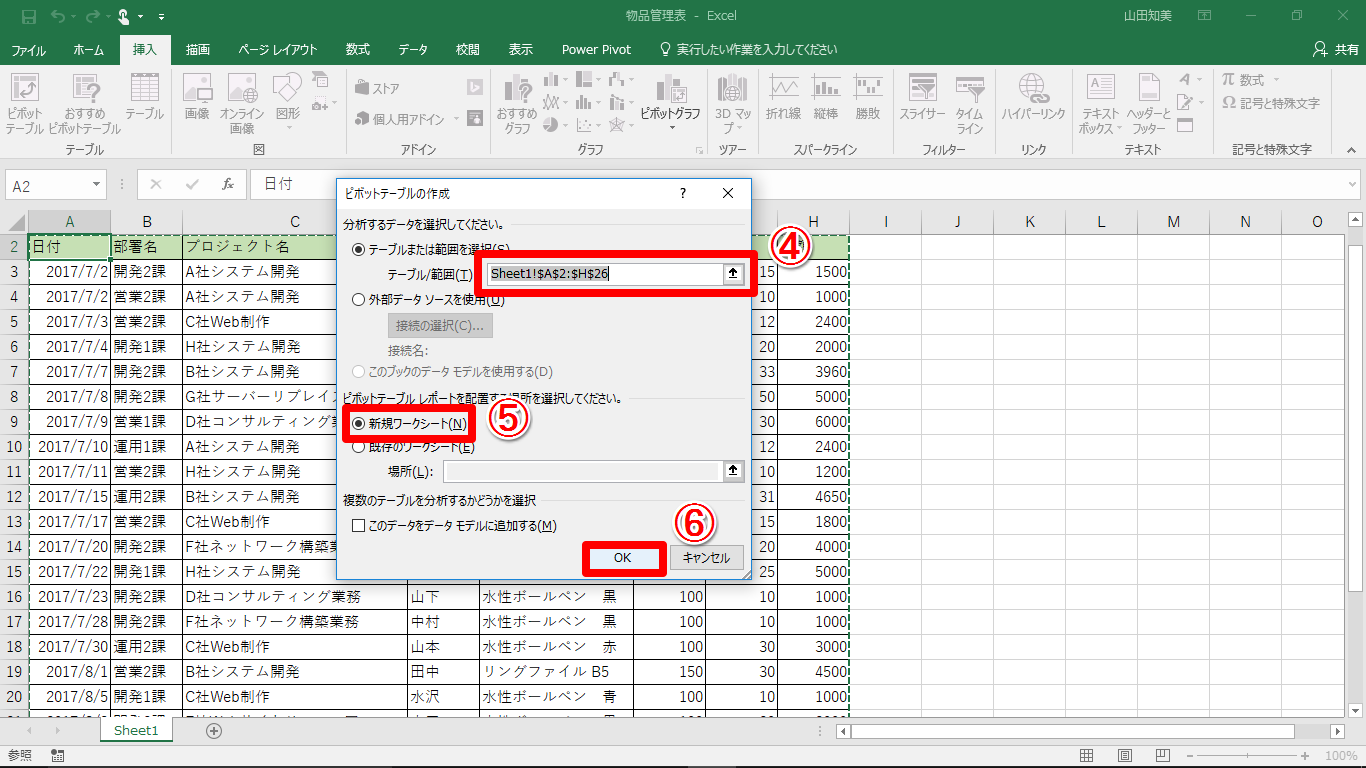Screen dimensions: 1366x768
Task: Click 記号と特殊文字 symbol button
Action: point(1271,103)
